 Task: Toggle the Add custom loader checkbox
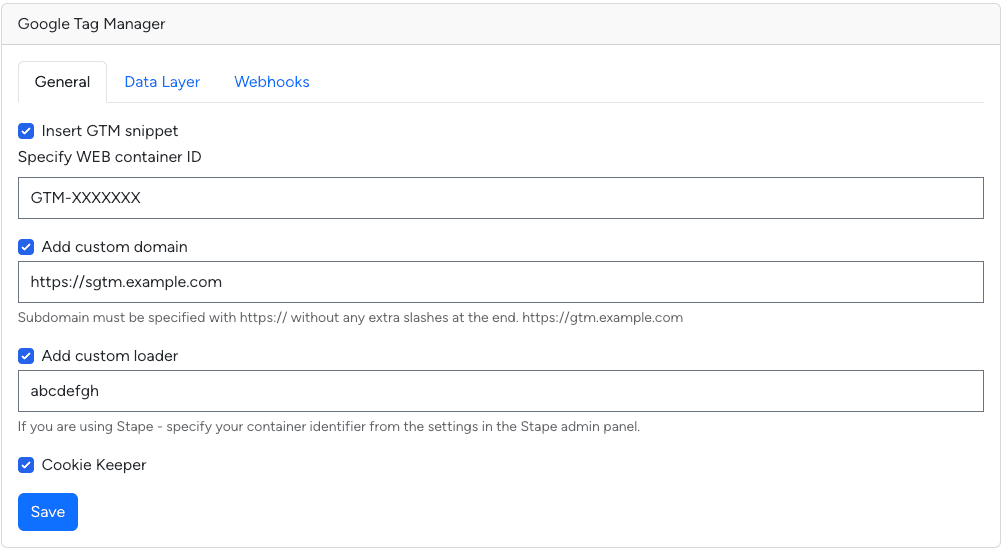26,356
